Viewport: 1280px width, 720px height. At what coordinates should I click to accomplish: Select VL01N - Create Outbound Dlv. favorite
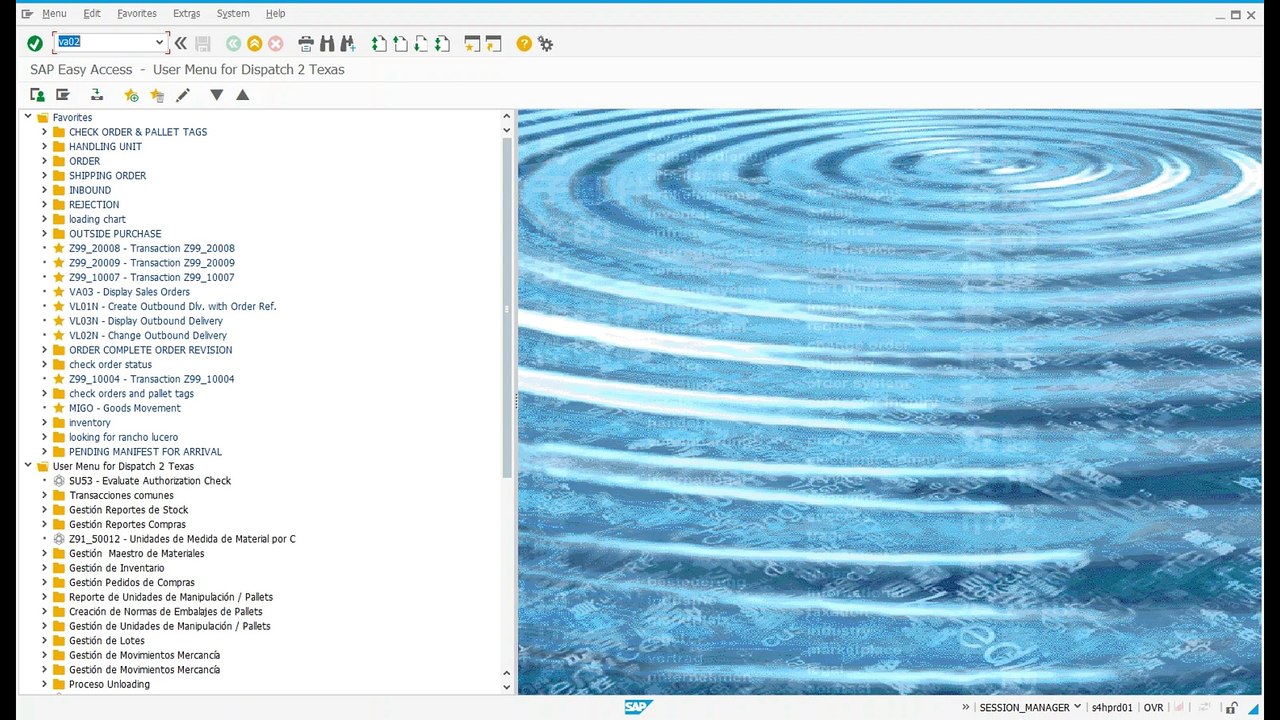coord(172,306)
